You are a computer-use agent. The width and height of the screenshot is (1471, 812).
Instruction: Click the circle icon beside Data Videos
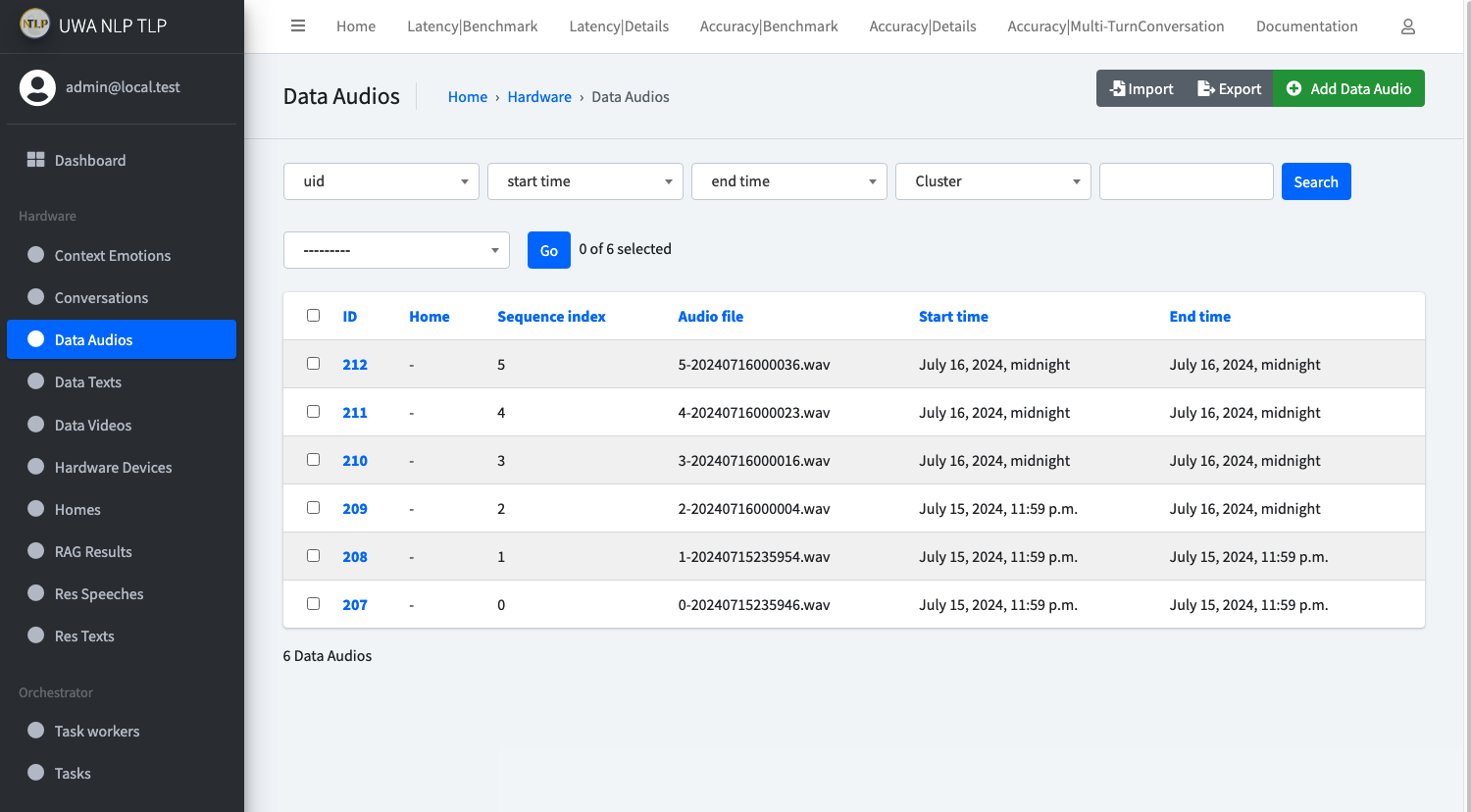[36, 425]
